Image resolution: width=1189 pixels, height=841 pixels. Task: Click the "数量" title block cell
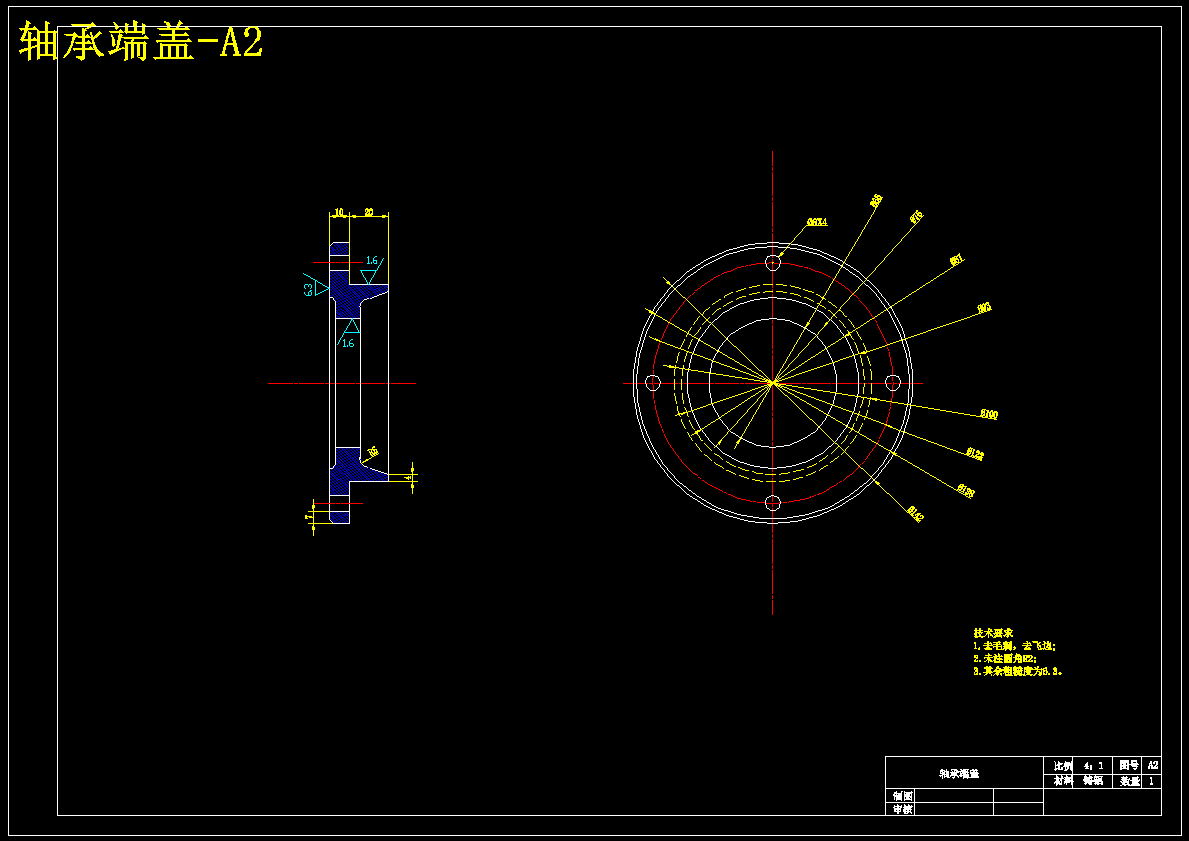point(1129,781)
